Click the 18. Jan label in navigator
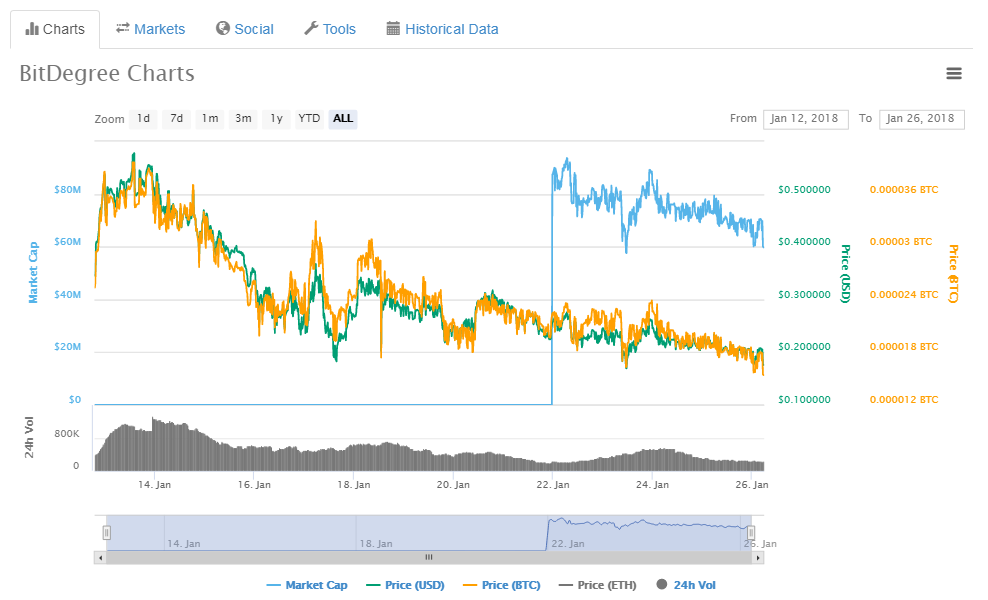 [x=376, y=543]
